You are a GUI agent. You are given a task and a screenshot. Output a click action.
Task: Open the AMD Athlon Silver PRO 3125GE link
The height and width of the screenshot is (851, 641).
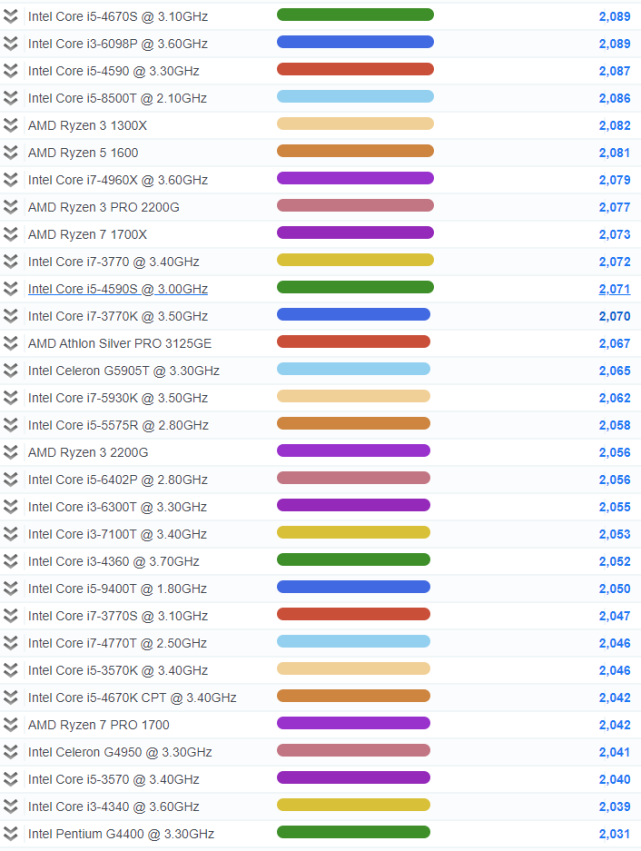120,343
